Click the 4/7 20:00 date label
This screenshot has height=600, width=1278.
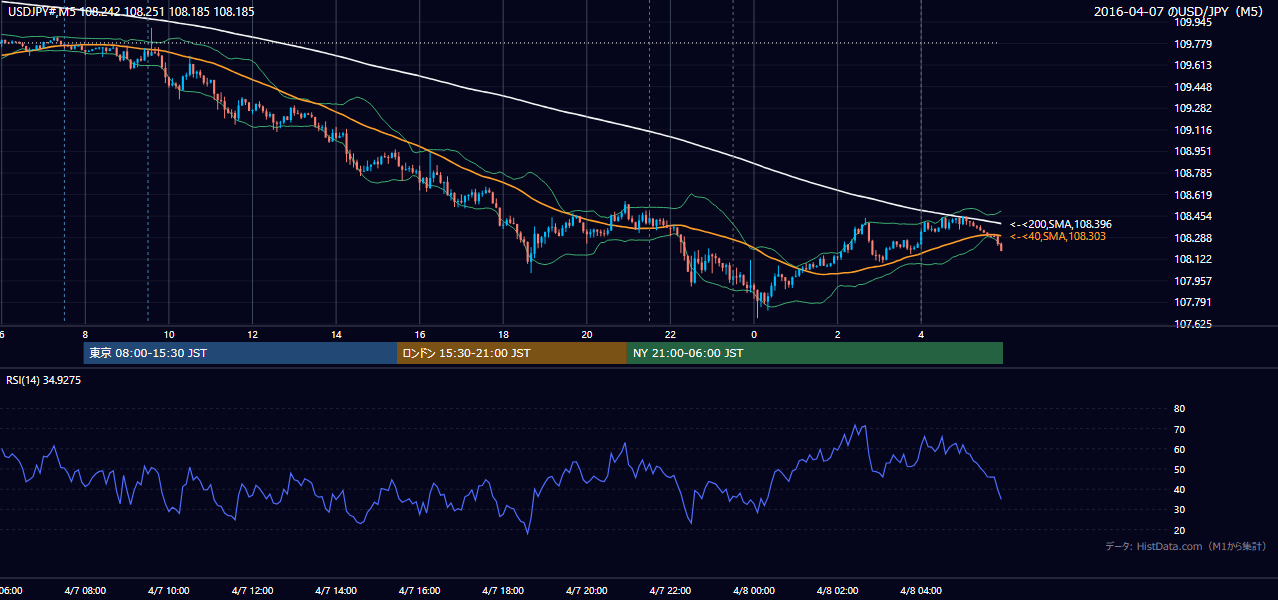click(x=587, y=591)
